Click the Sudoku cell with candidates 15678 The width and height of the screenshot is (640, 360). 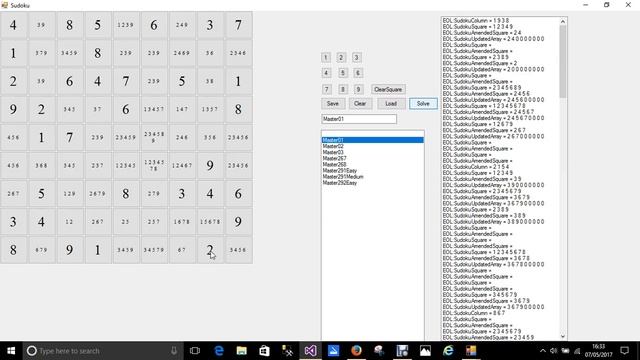210,222
